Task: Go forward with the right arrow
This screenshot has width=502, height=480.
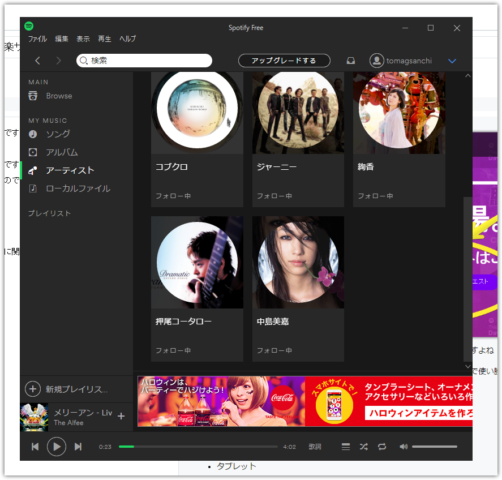Action: 59,61
